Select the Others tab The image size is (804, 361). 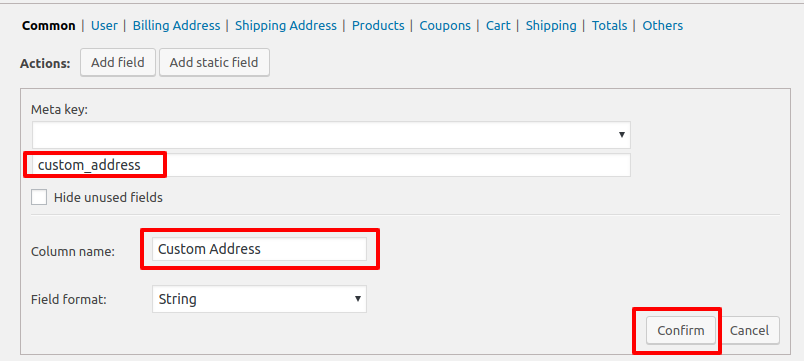click(x=662, y=26)
